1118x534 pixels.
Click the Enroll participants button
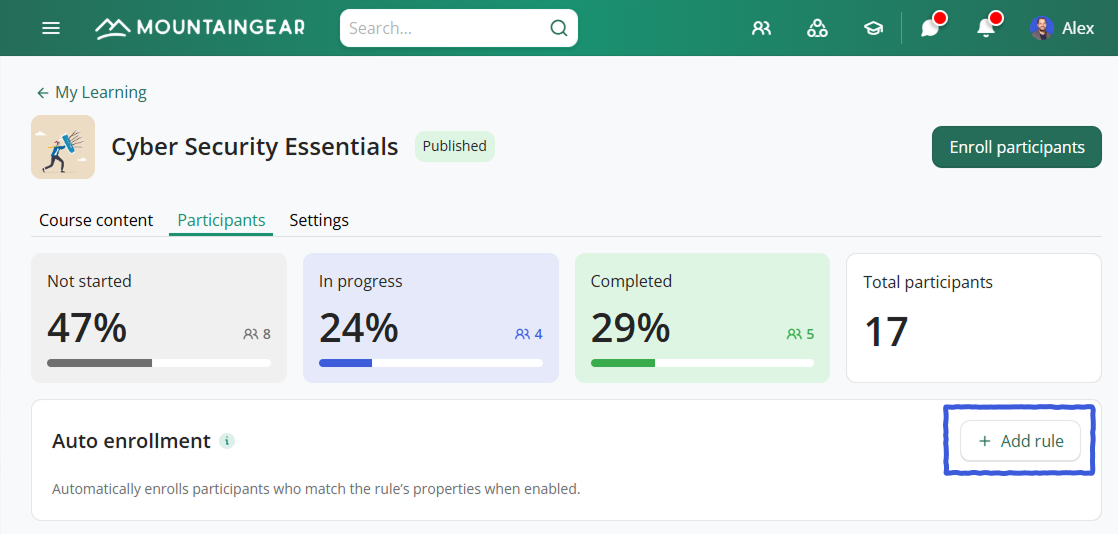1016,147
